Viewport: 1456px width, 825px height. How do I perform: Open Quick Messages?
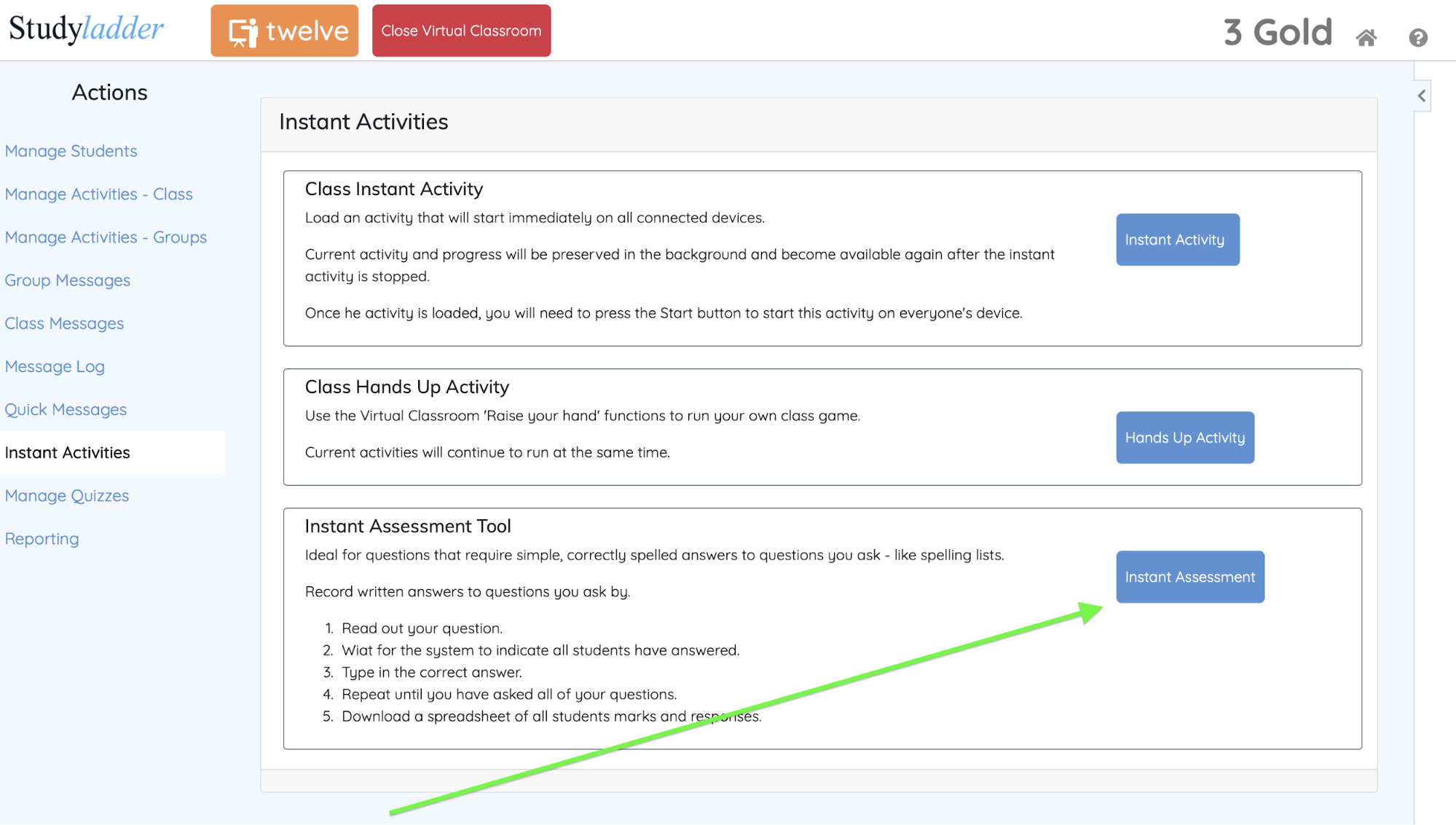pos(66,409)
